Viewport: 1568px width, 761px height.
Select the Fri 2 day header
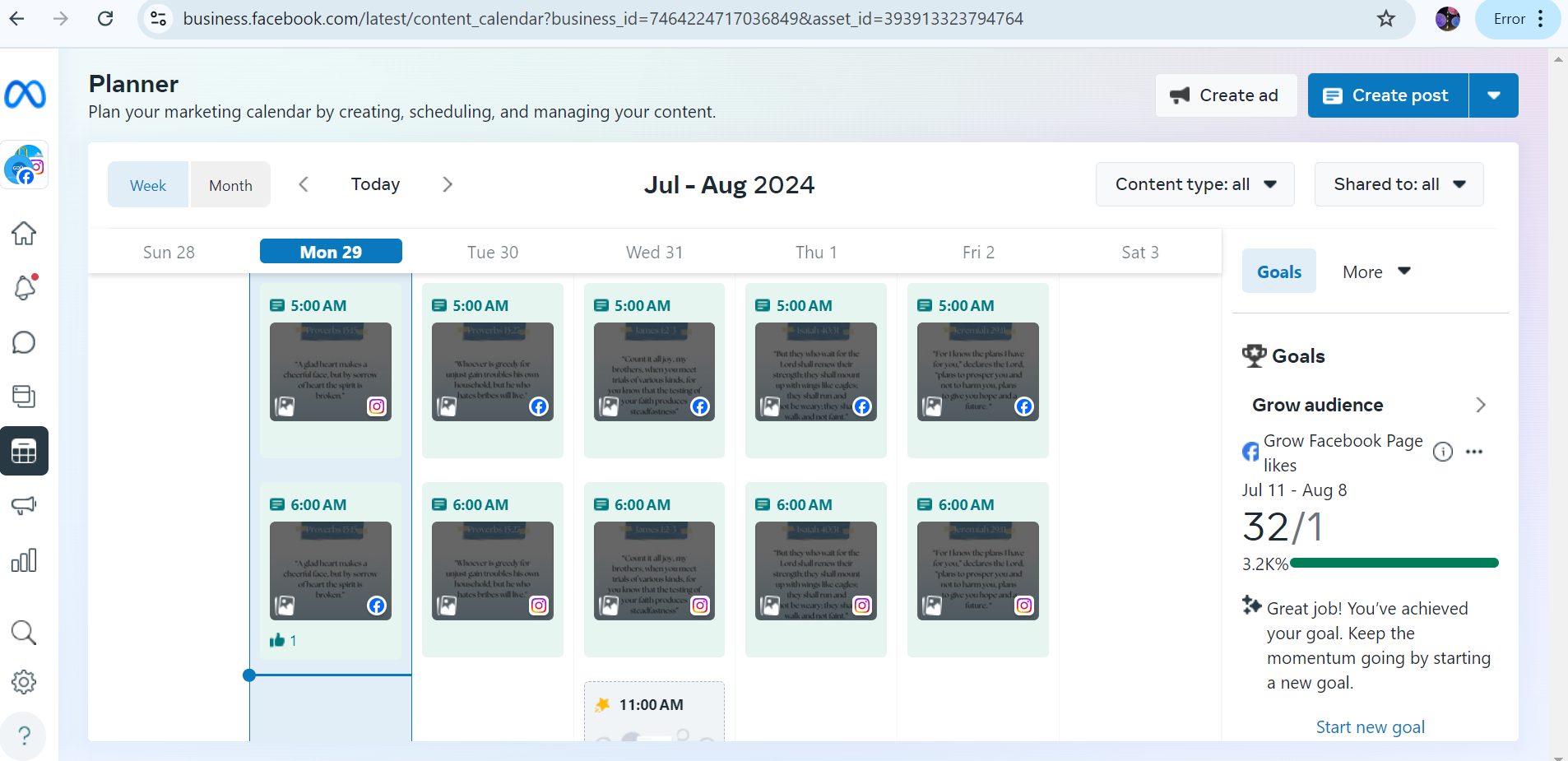pyautogui.click(x=978, y=252)
